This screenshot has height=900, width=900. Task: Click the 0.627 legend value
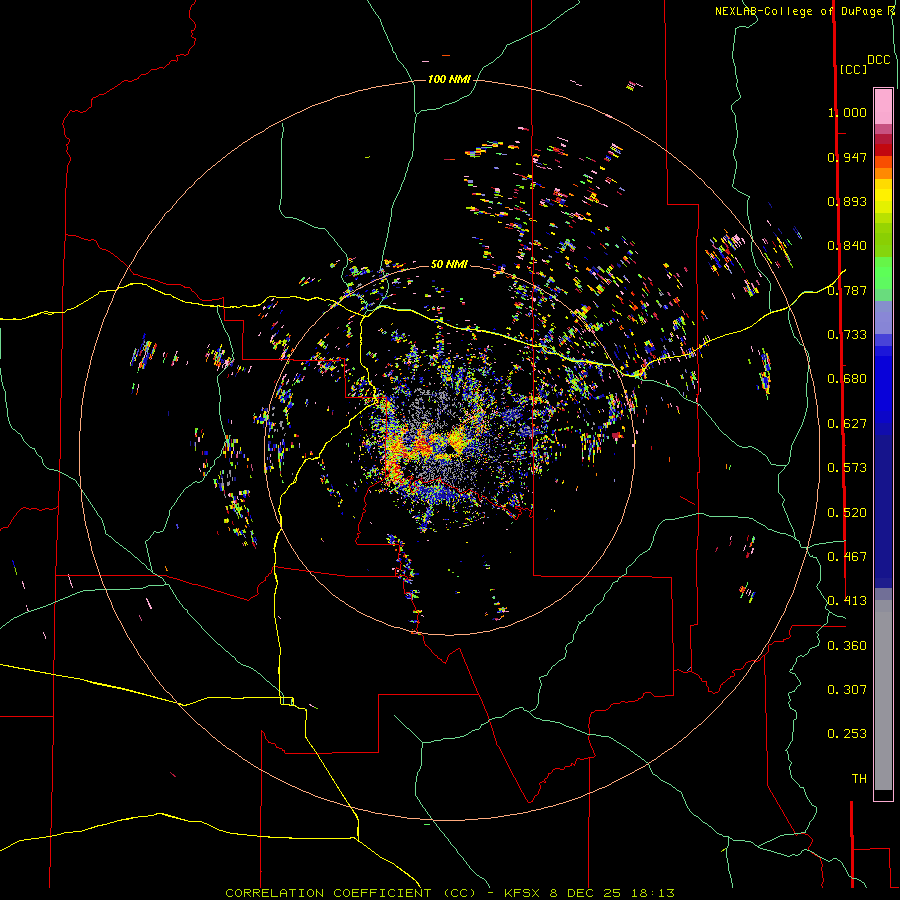pyautogui.click(x=847, y=424)
